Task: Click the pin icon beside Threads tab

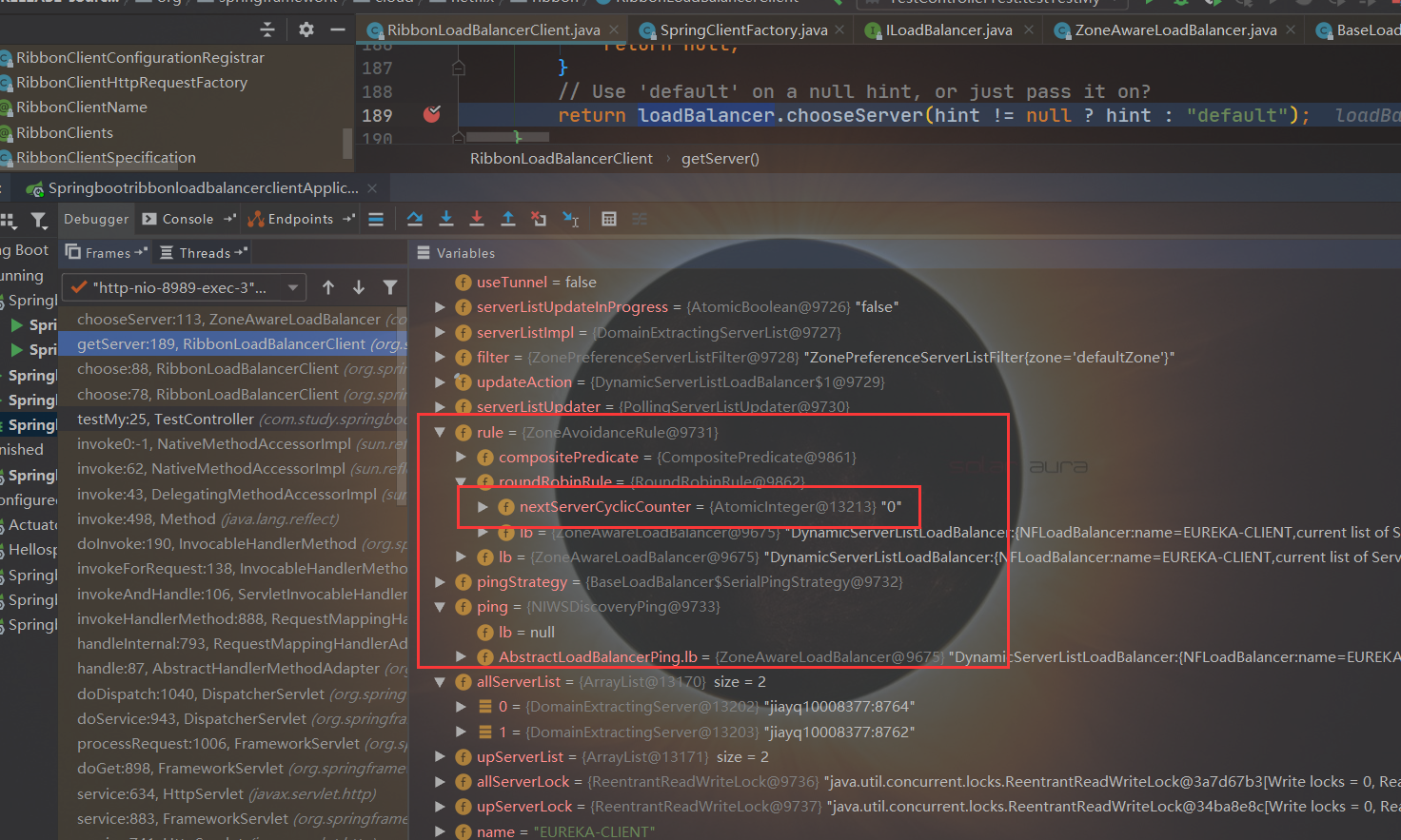Action: coord(240,252)
